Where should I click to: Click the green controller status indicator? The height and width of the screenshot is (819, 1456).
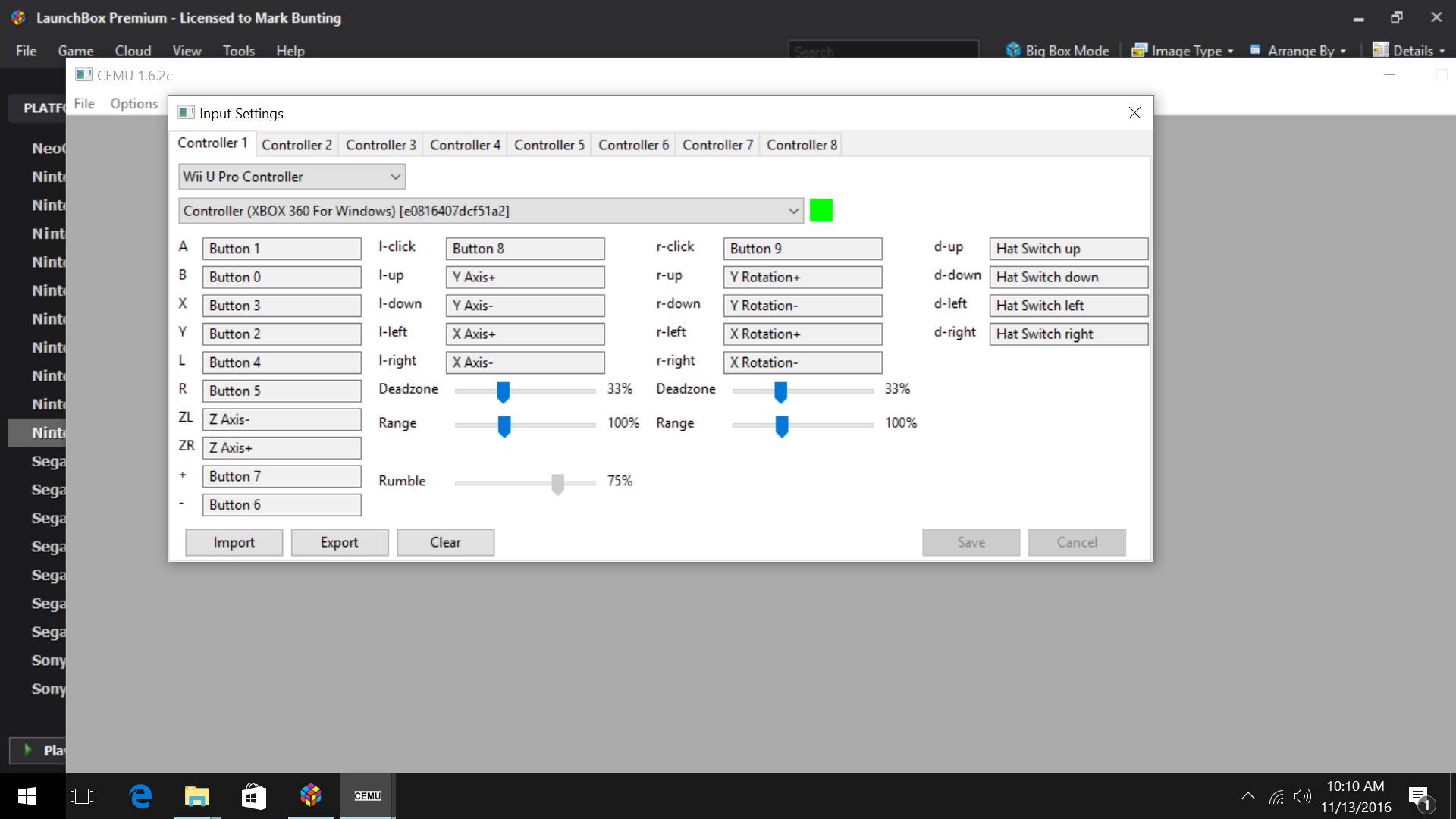tap(821, 210)
